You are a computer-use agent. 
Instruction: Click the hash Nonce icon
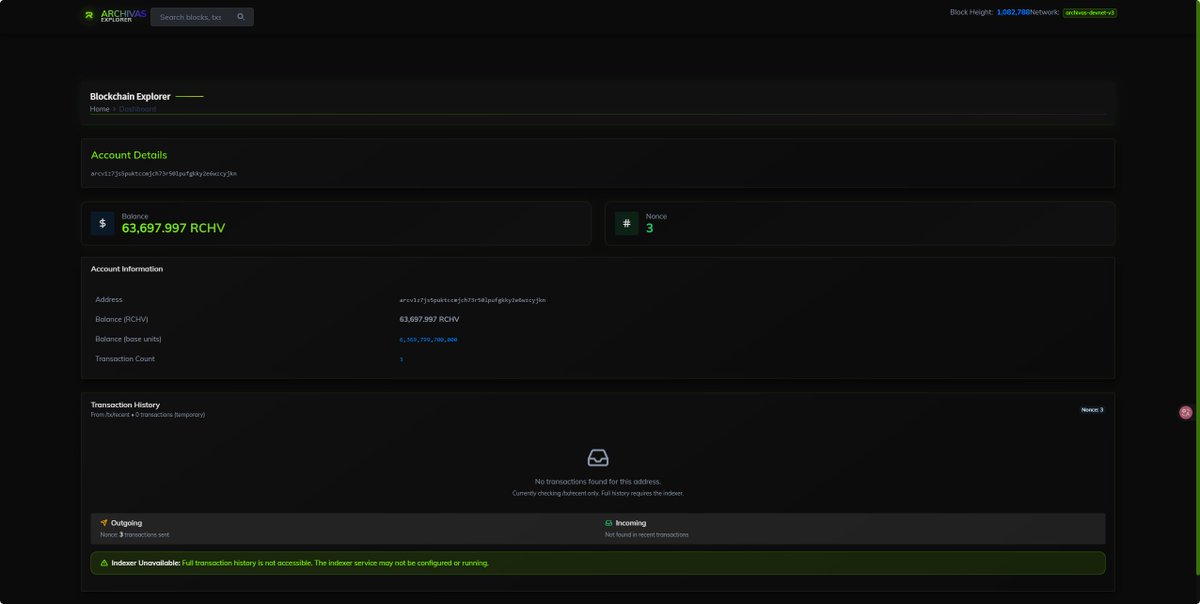tap(627, 223)
